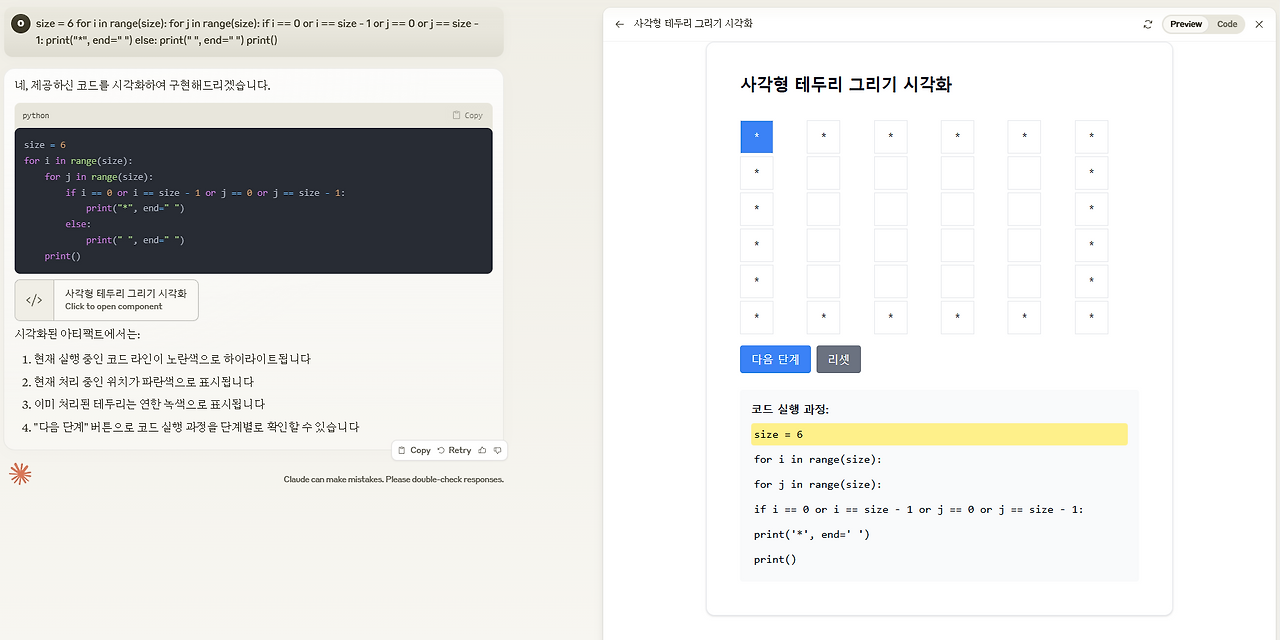The width and height of the screenshot is (1280, 640).
Task: Thumbs down the assistant response
Action: (x=497, y=450)
